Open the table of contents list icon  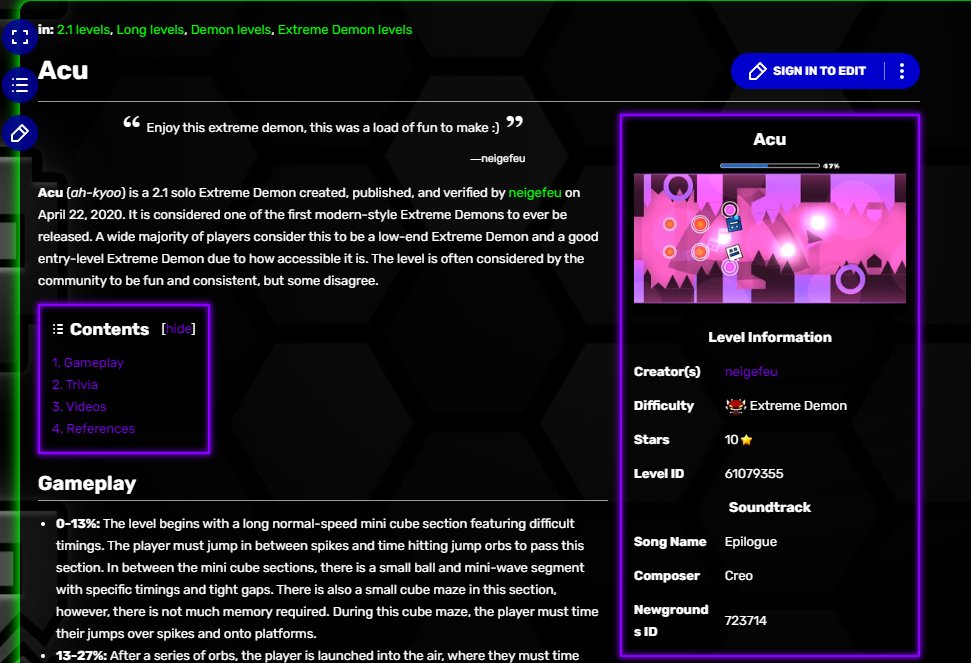coord(20,85)
